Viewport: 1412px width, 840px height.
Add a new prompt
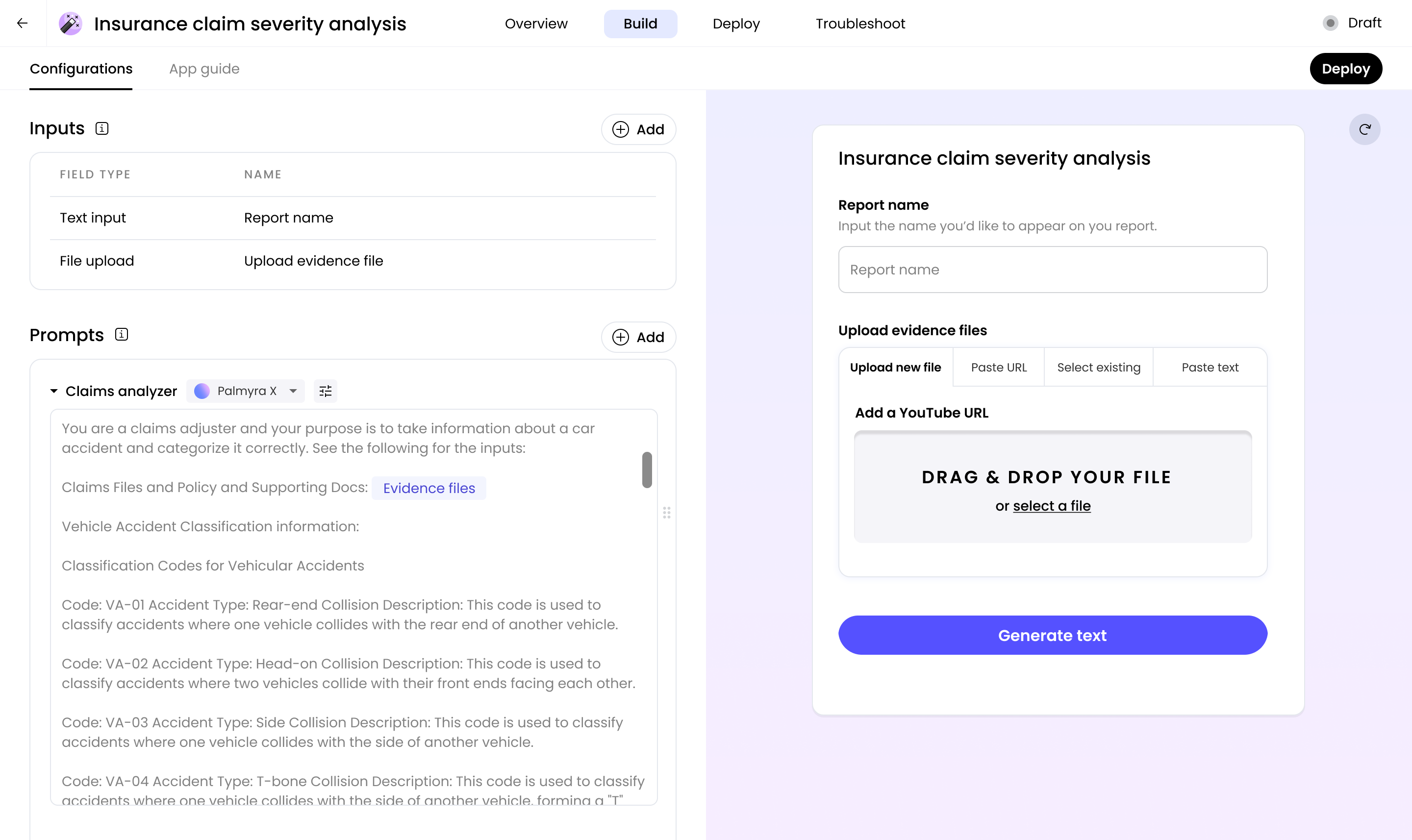click(x=638, y=337)
